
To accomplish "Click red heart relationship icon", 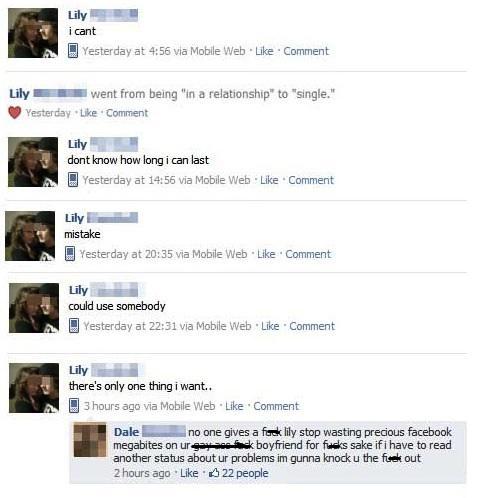I will [15, 113].
